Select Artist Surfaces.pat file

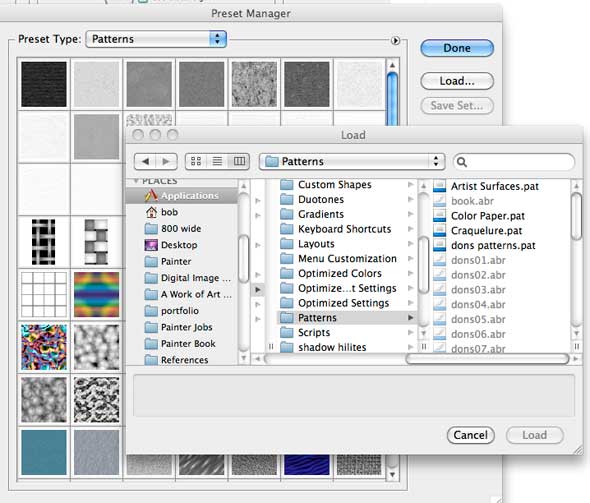(x=494, y=186)
